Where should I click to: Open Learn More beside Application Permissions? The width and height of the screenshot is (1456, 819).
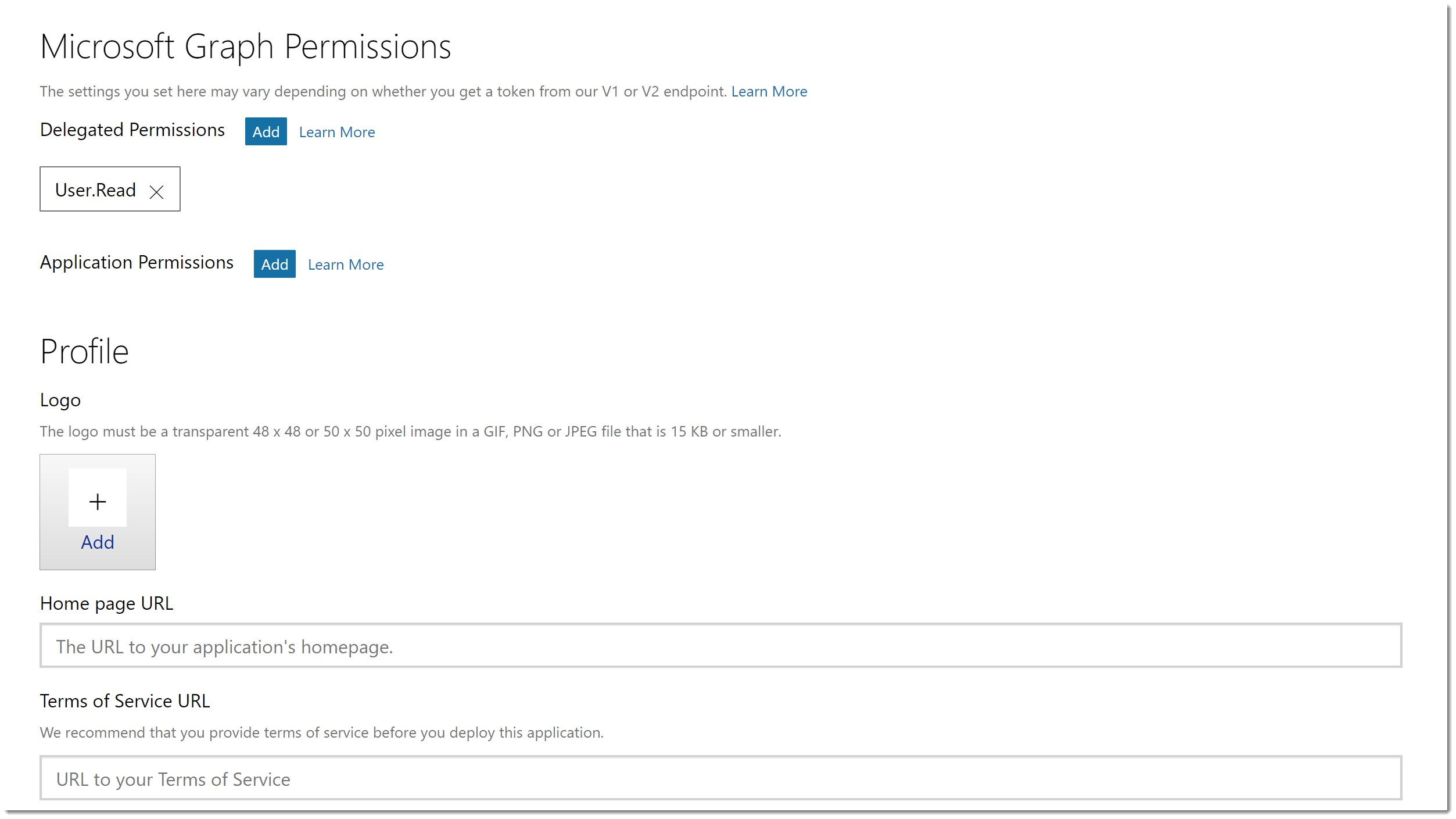point(346,265)
